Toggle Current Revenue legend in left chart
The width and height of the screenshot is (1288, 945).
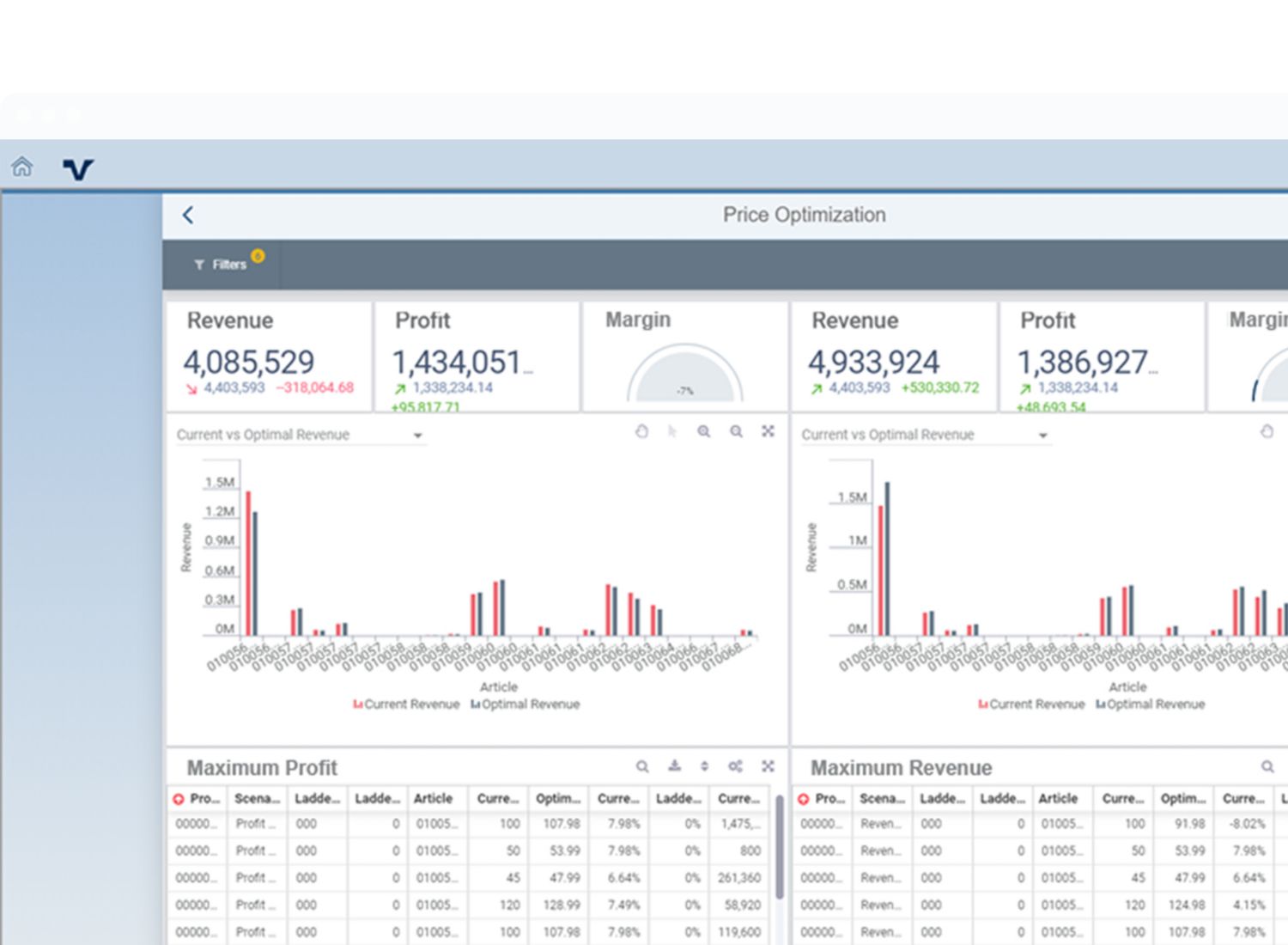click(x=406, y=704)
